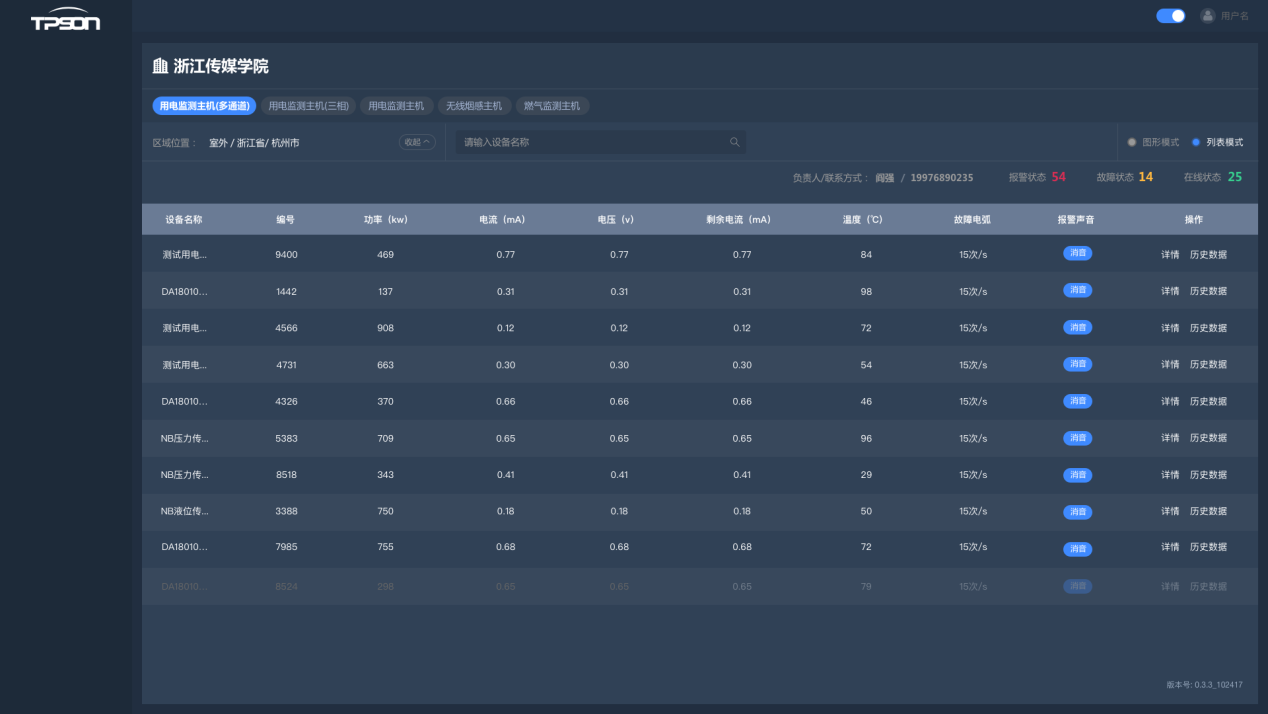Image resolution: width=1268 pixels, height=714 pixels.
Task: Open 详情 for device 9400
Action: click(x=1170, y=254)
